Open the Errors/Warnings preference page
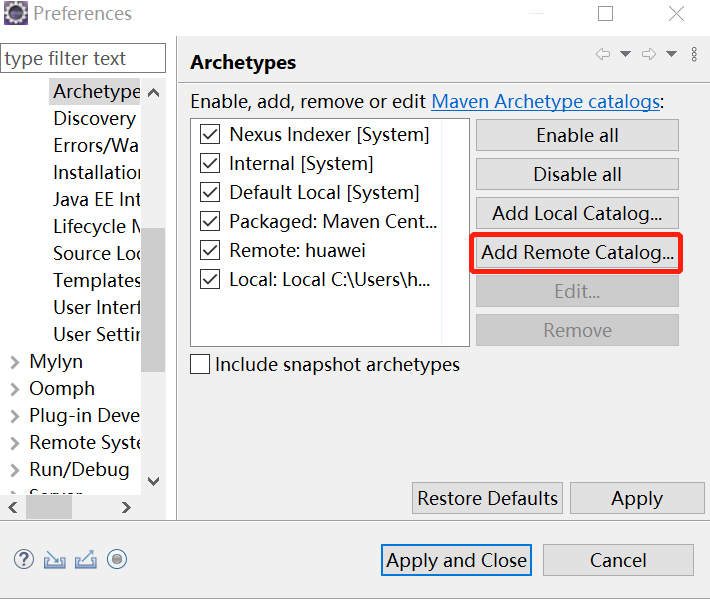Image resolution: width=710 pixels, height=599 pixels. (x=96, y=146)
